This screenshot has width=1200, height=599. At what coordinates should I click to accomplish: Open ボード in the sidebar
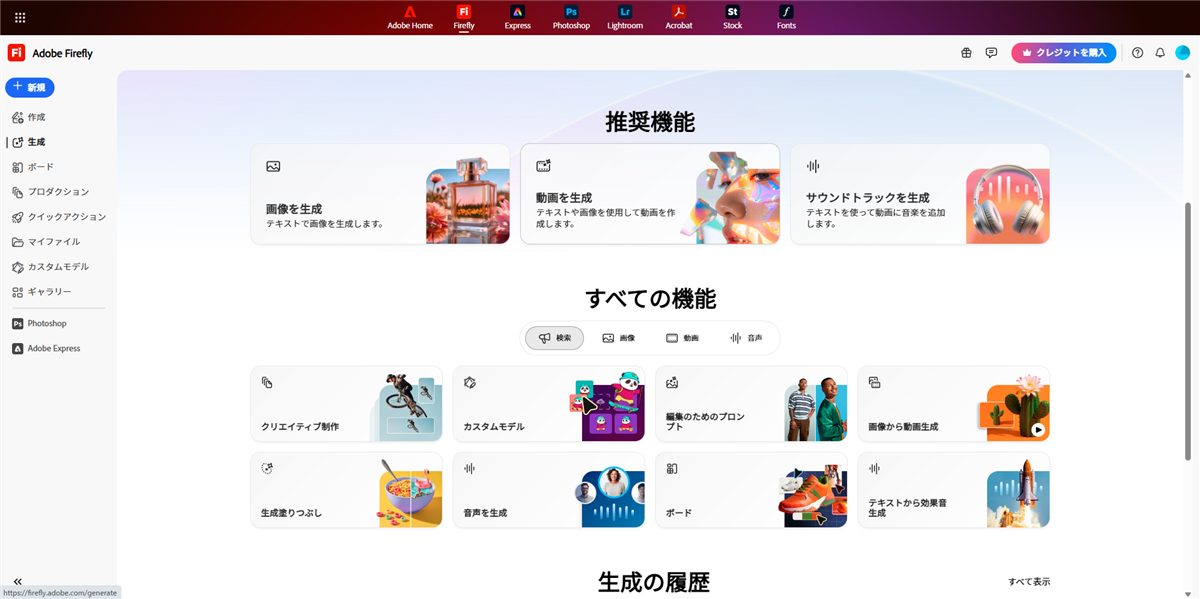click(40, 167)
